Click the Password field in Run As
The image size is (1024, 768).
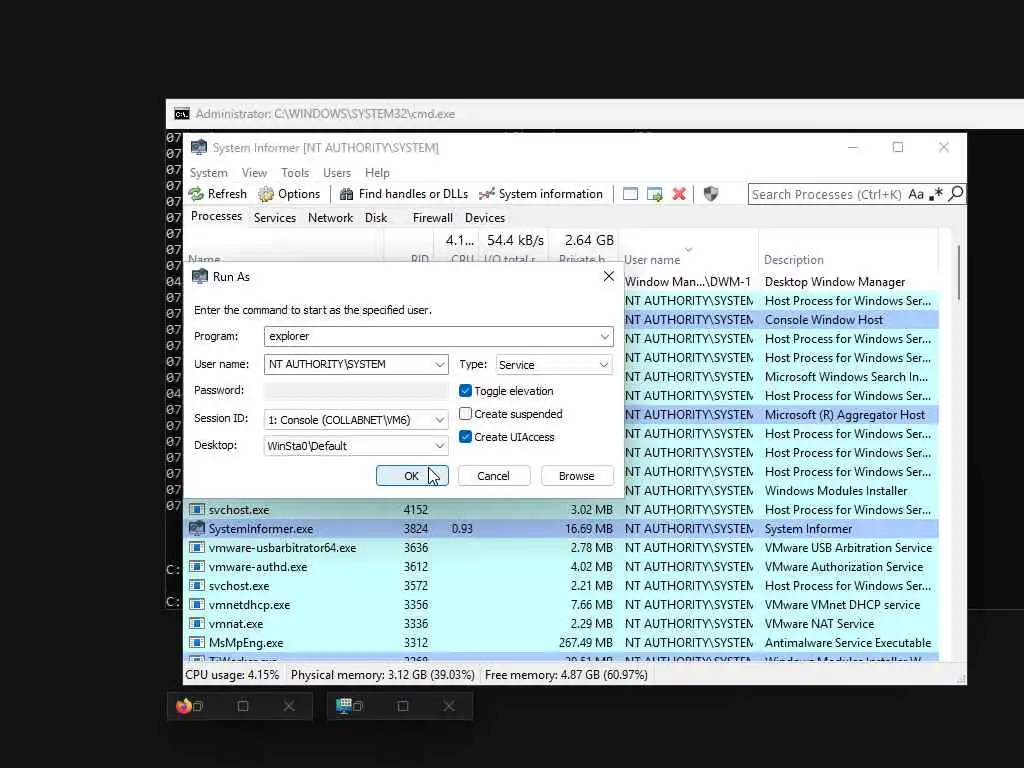click(356, 391)
